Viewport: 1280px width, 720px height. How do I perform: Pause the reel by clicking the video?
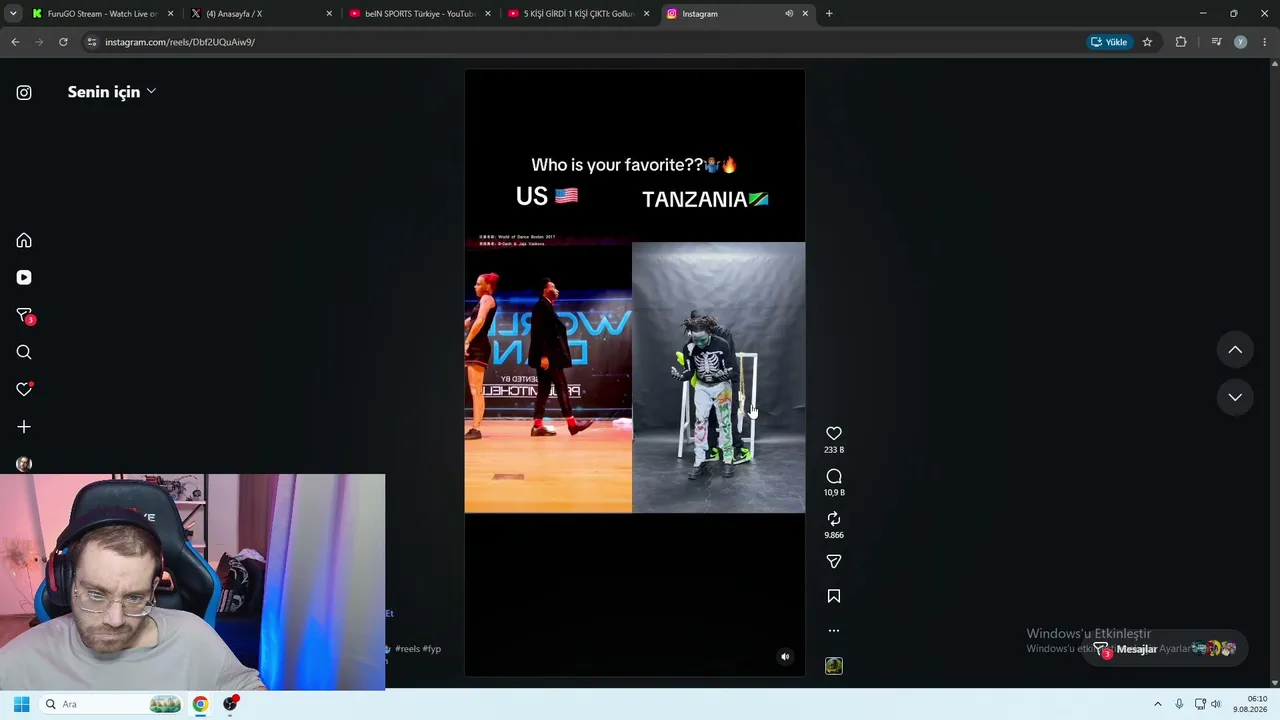(635, 372)
